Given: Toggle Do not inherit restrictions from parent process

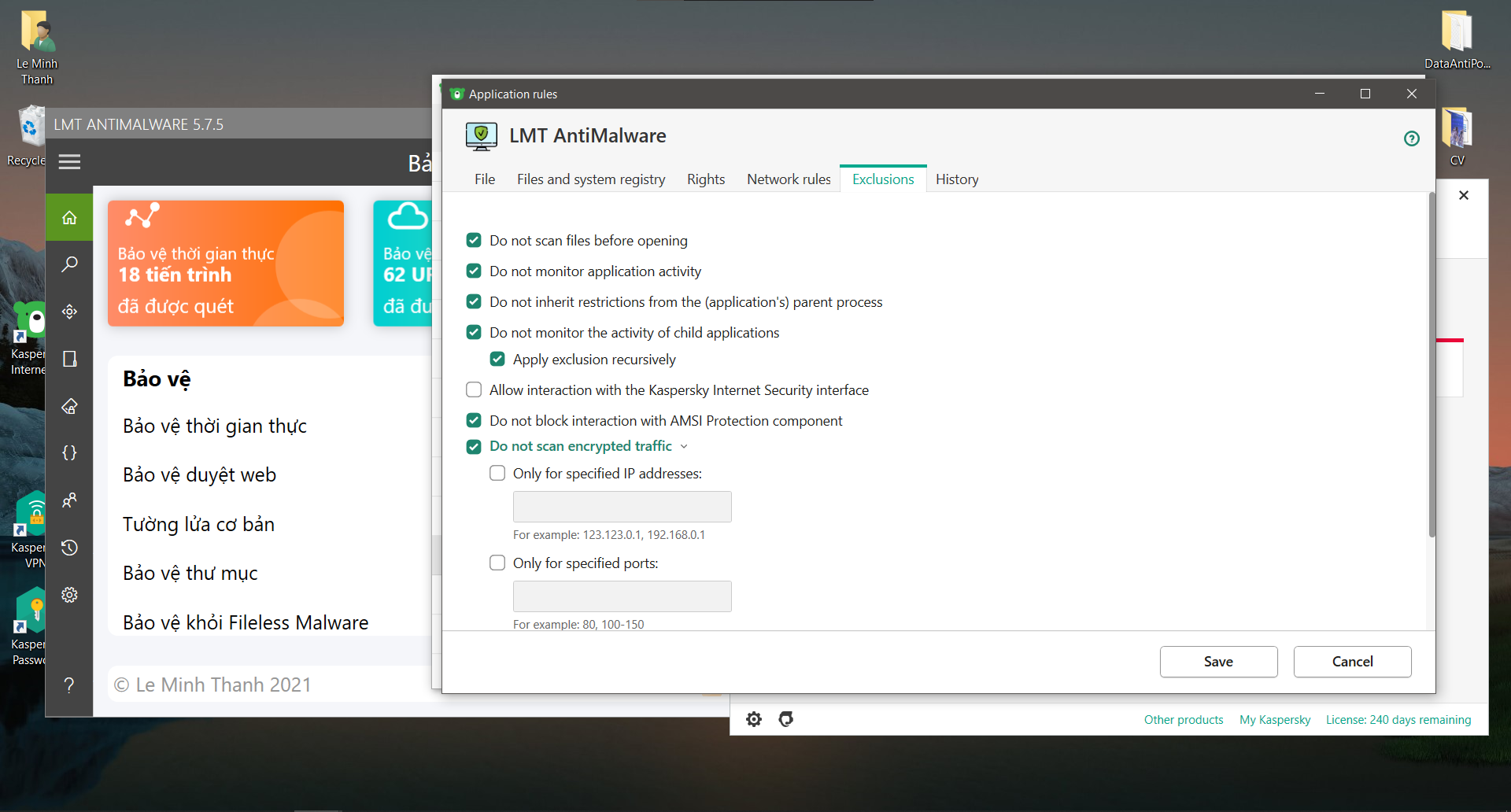Looking at the screenshot, I should [x=474, y=301].
